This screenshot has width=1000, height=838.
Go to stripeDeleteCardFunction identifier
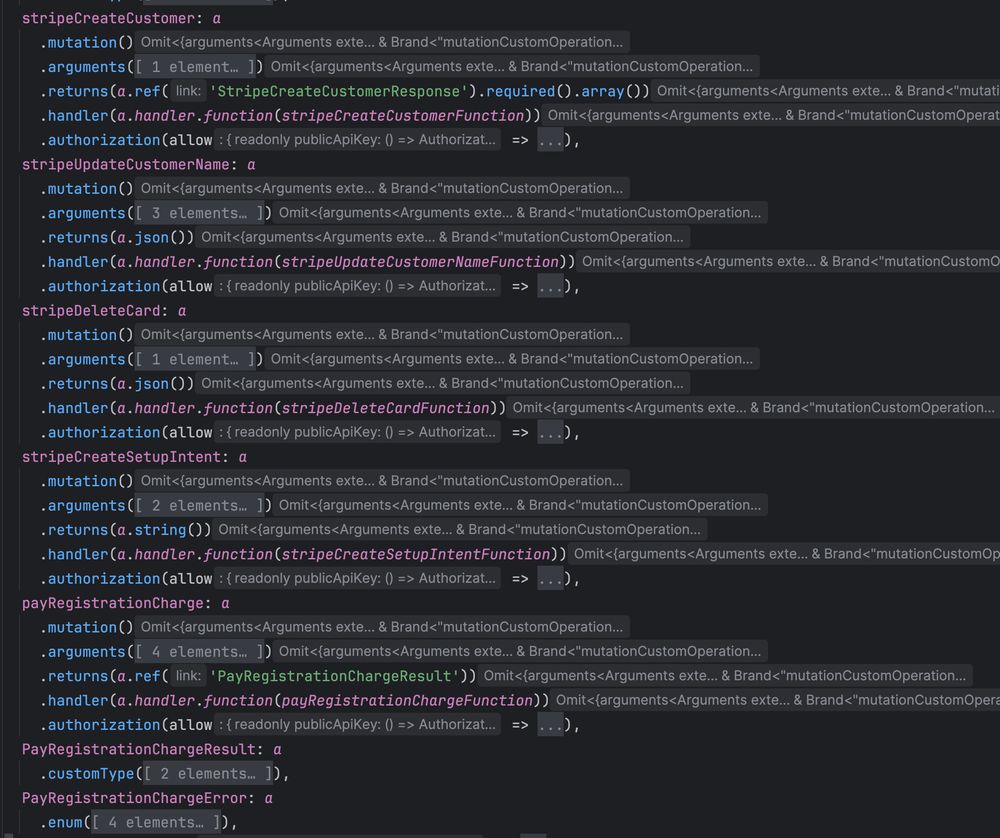click(x=386, y=408)
